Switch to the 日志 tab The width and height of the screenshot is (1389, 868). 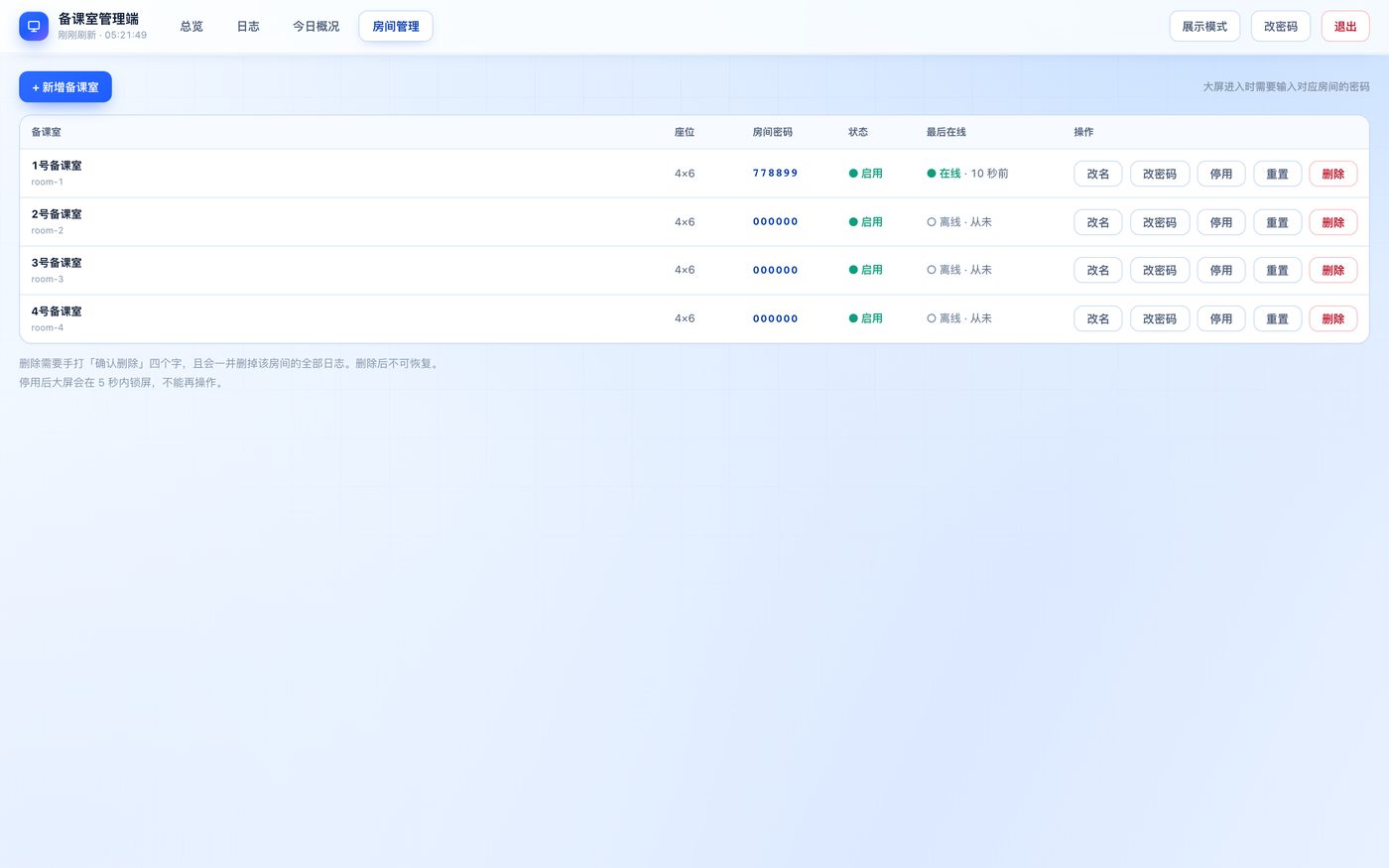pyautogui.click(x=248, y=26)
